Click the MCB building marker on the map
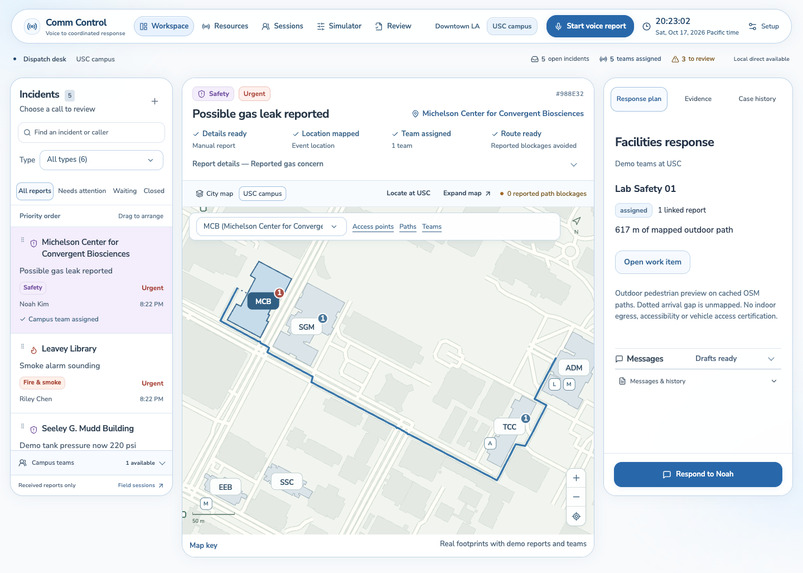The height and width of the screenshot is (573, 803). click(263, 302)
